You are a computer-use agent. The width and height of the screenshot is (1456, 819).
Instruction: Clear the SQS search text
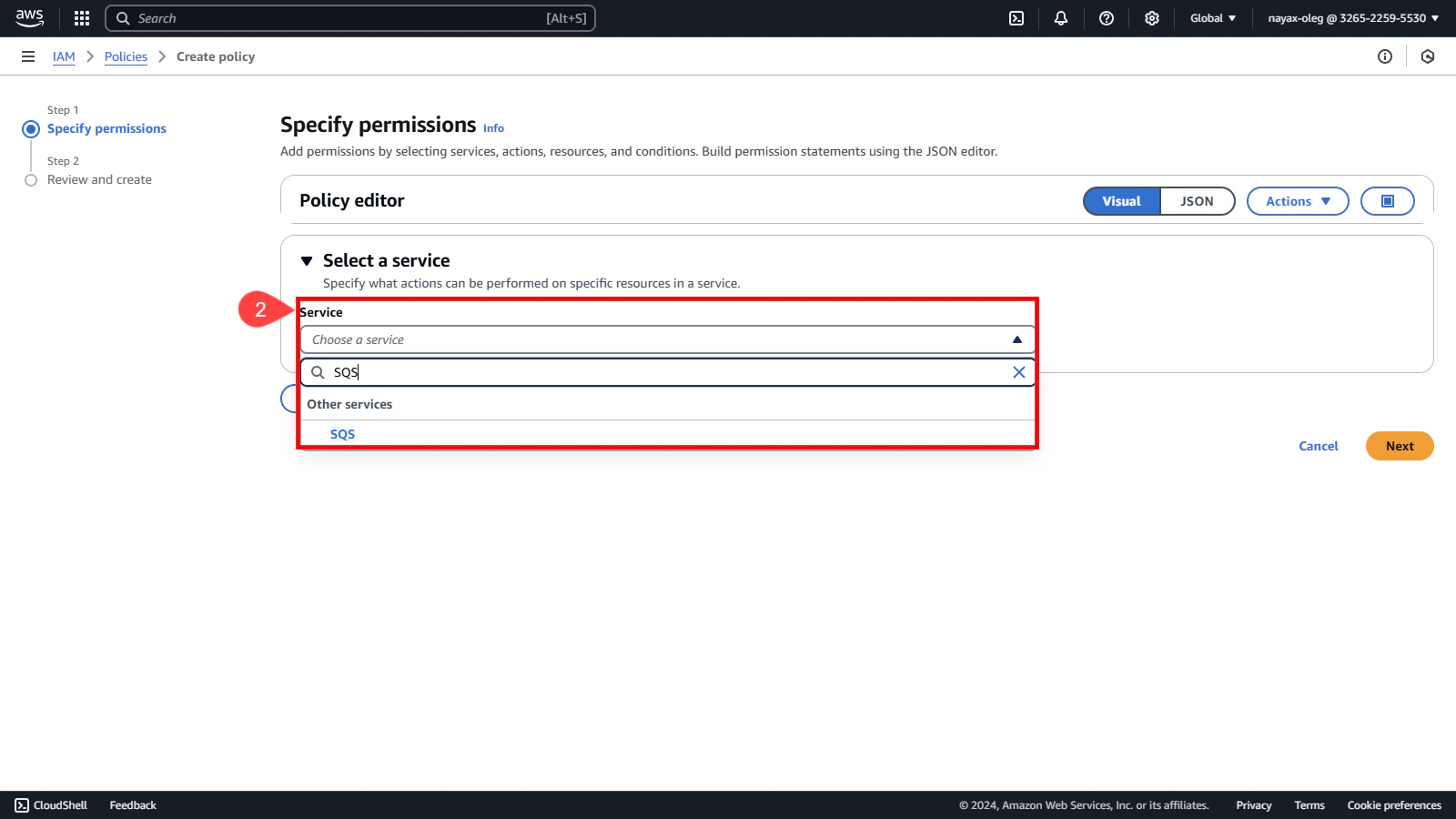[1019, 372]
